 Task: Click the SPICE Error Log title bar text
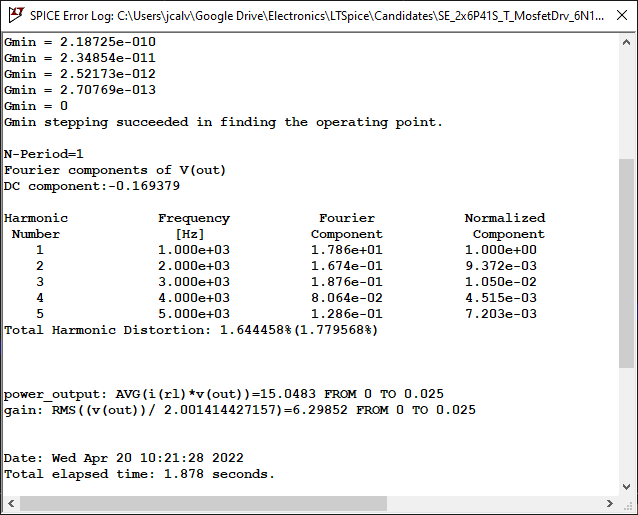tap(317, 16)
